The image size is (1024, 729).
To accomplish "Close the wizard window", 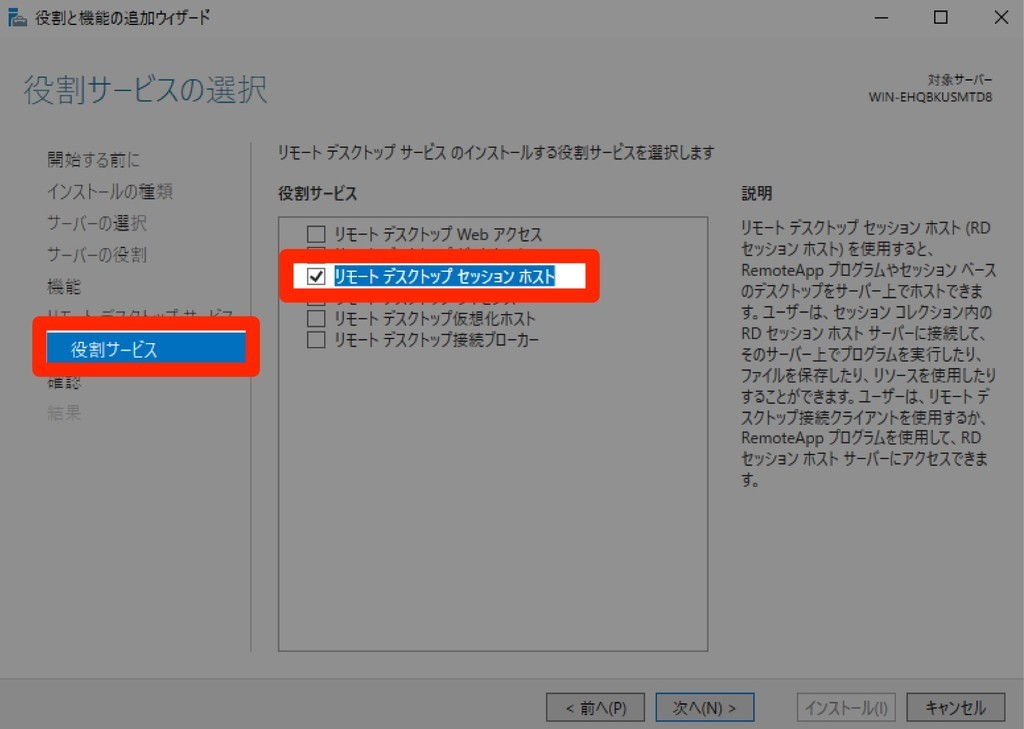I will coord(1001,18).
